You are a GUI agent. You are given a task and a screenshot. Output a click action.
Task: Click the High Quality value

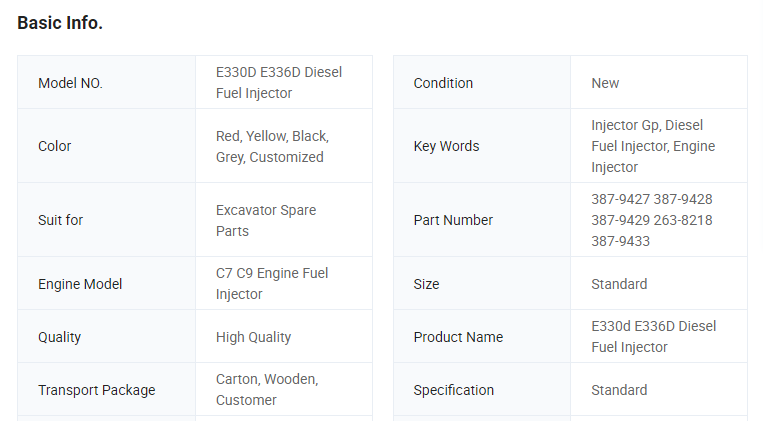(x=253, y=337)
